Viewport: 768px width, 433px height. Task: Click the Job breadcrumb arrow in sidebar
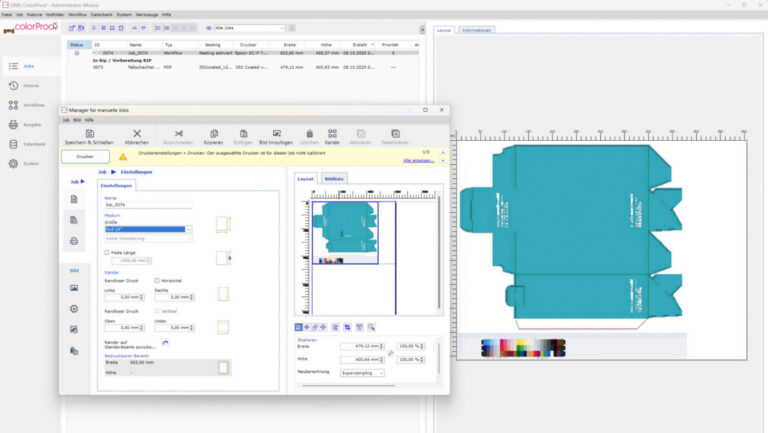pyautogui.click(x=82, y=182)
